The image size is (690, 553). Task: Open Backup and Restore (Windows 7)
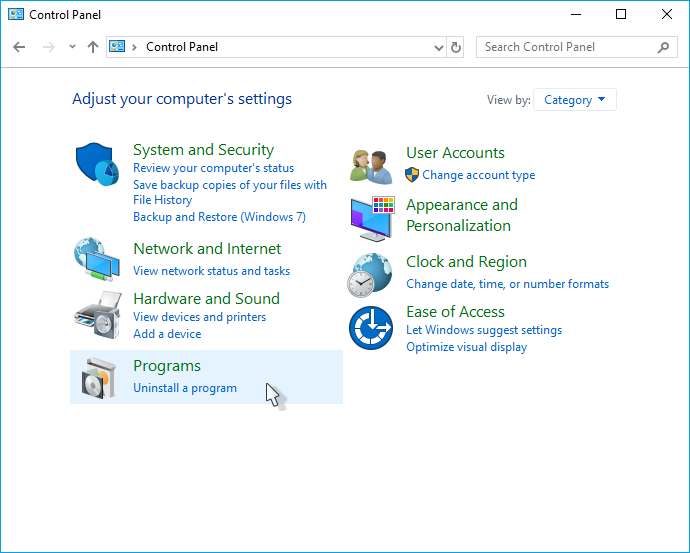pyautogui.click(x=219, y=217)
